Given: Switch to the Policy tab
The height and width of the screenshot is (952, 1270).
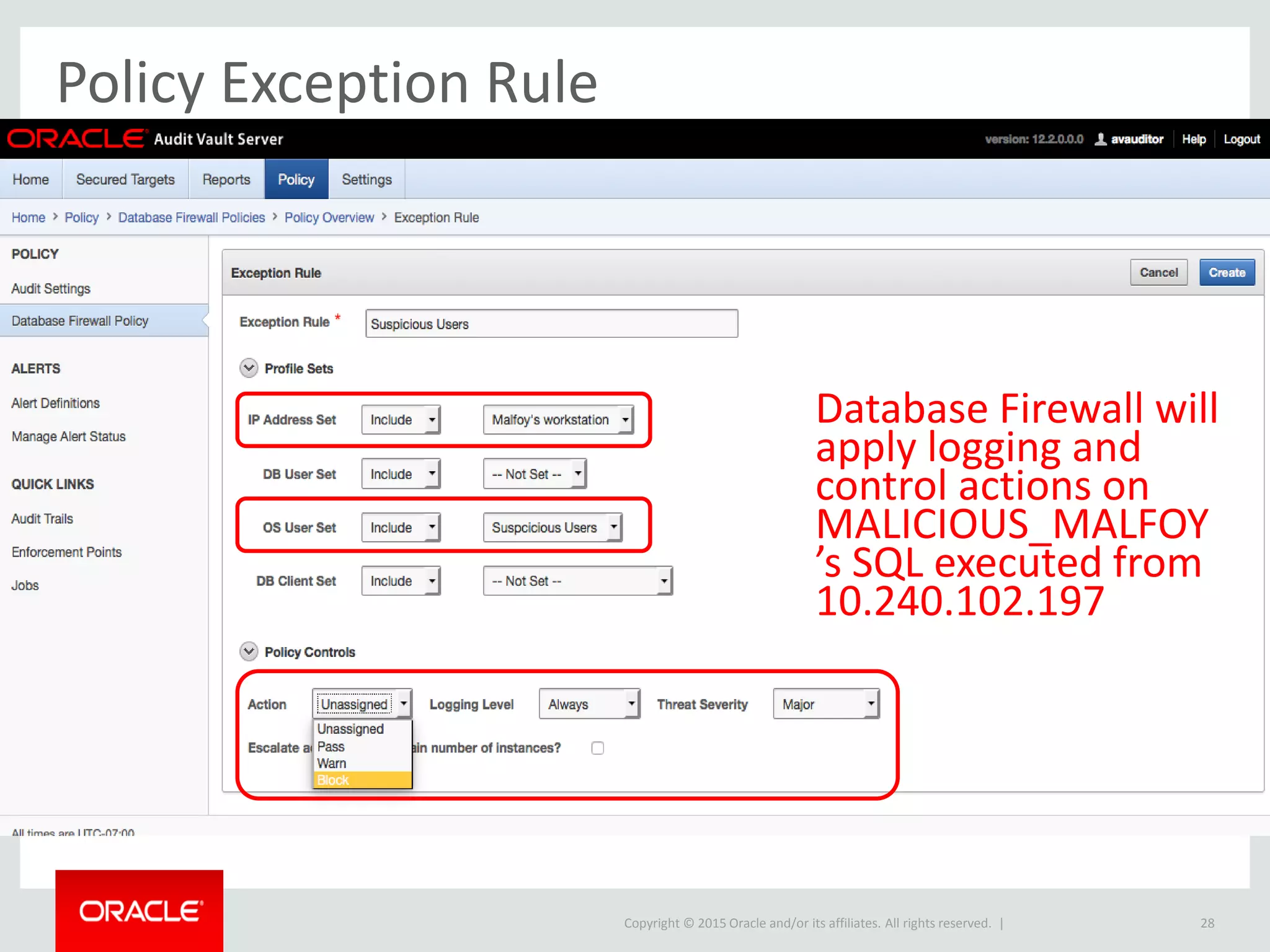Looking at the screenshot, I should point(296,179).
